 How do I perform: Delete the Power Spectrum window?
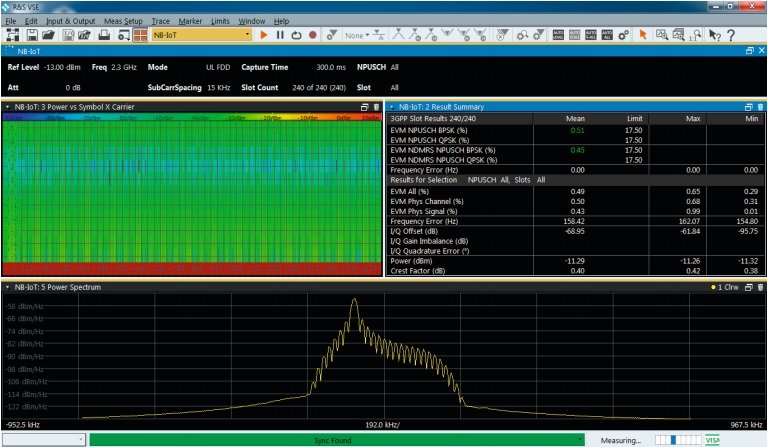tap(760, 287)
